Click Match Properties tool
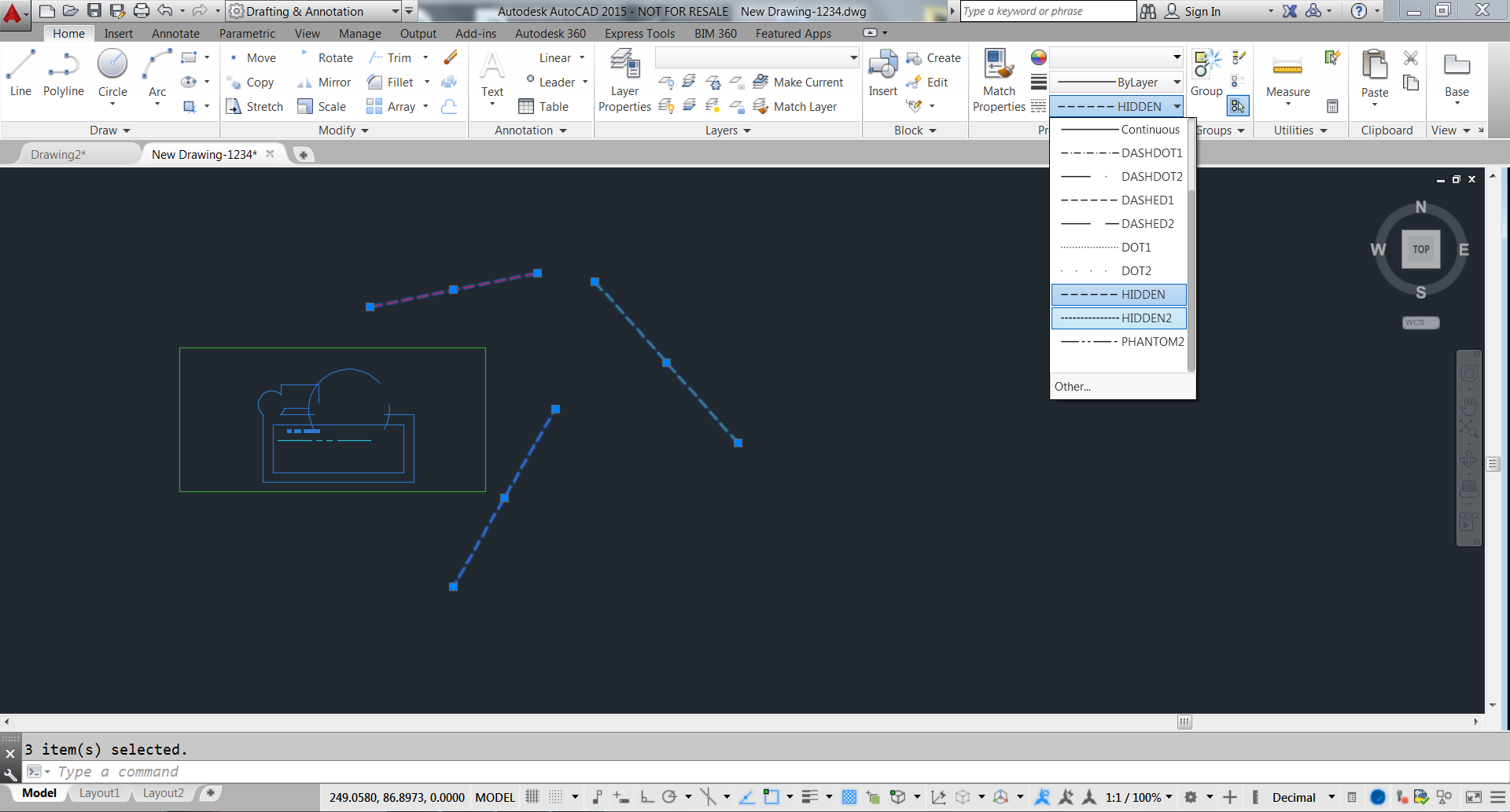Image resolution: width=1510 pixels, height=812 pixels. [999, 80]
